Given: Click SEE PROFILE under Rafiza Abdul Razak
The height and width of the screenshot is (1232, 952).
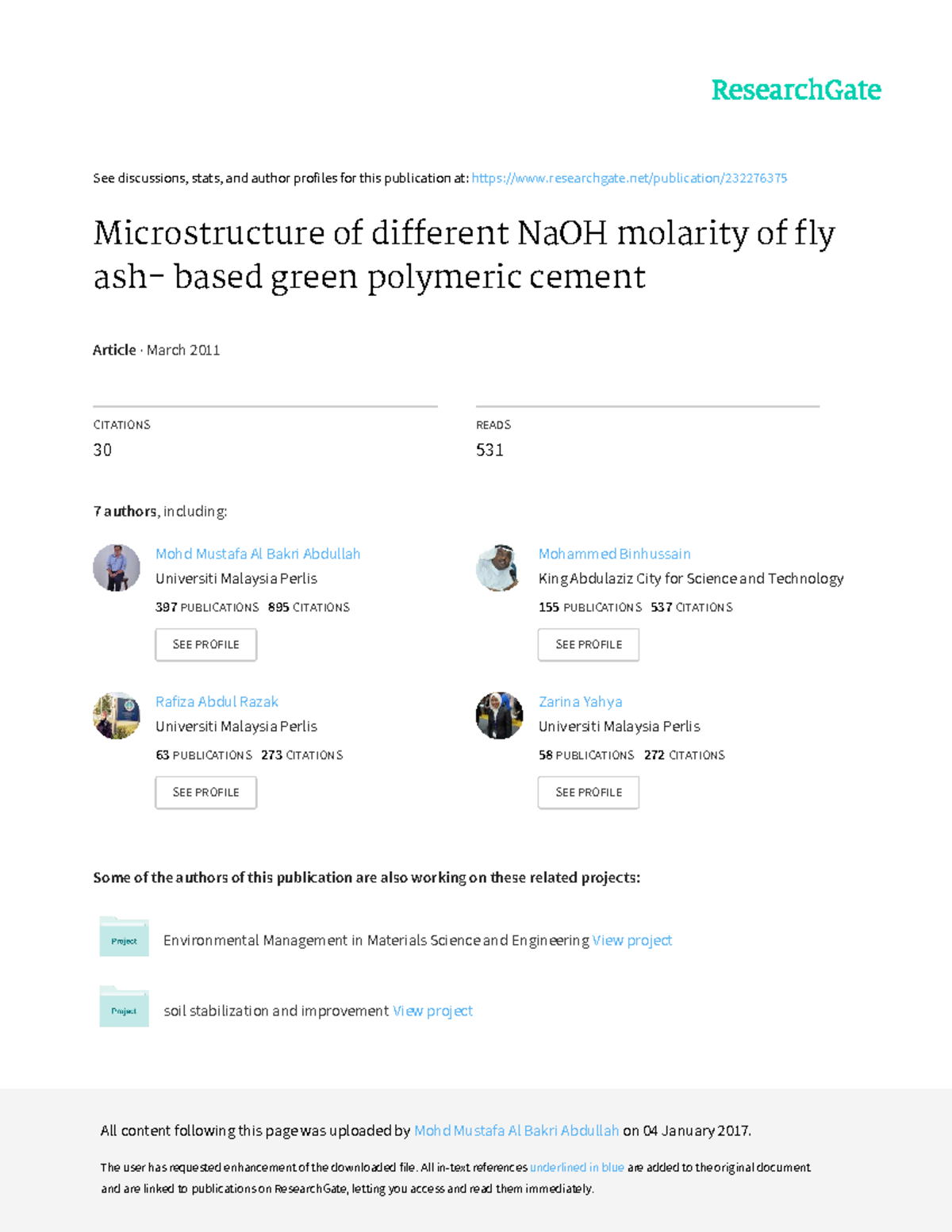Looking at the screenshot, I should [206, 793].
